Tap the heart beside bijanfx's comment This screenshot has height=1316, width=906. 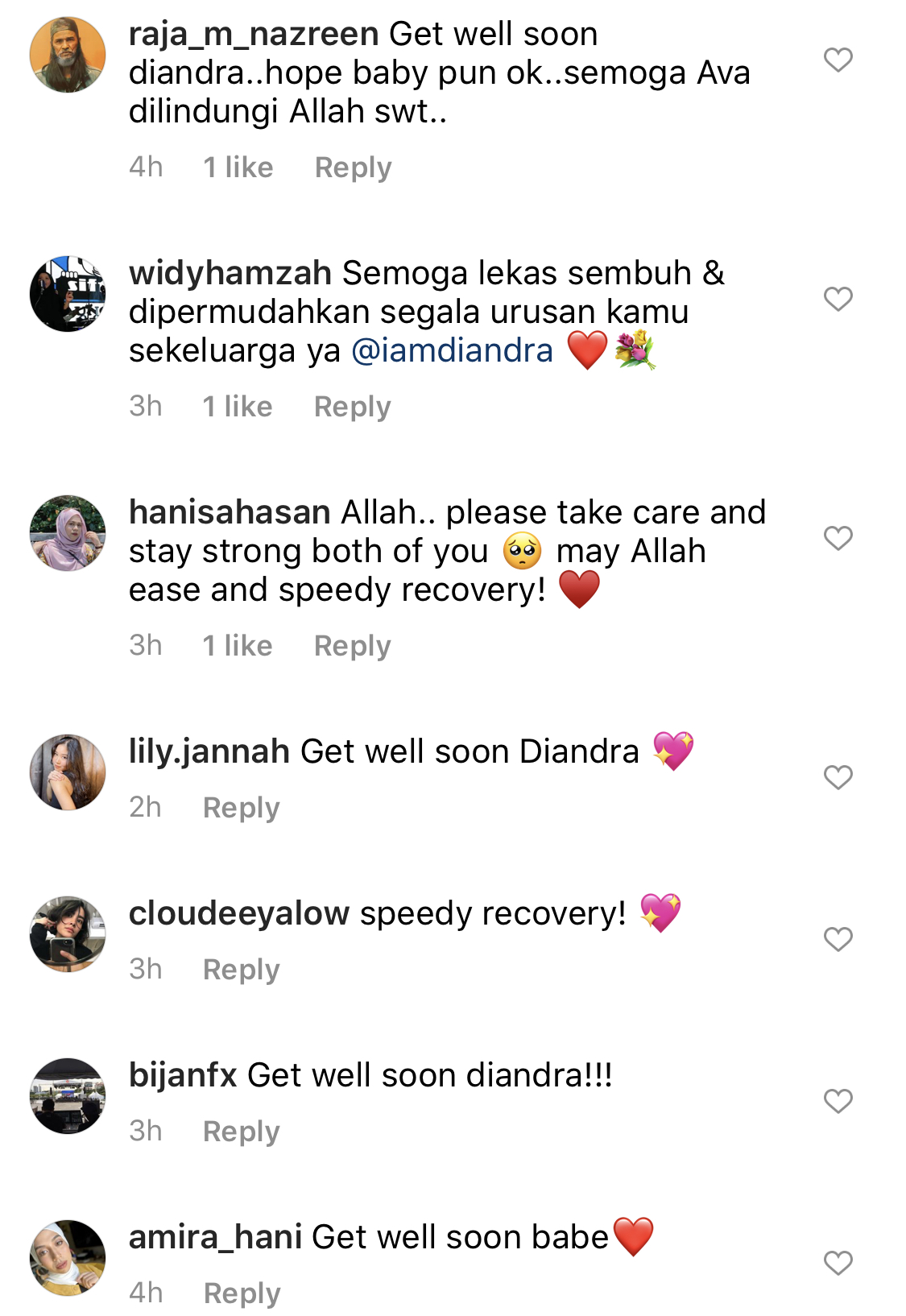click(838, 1101)
